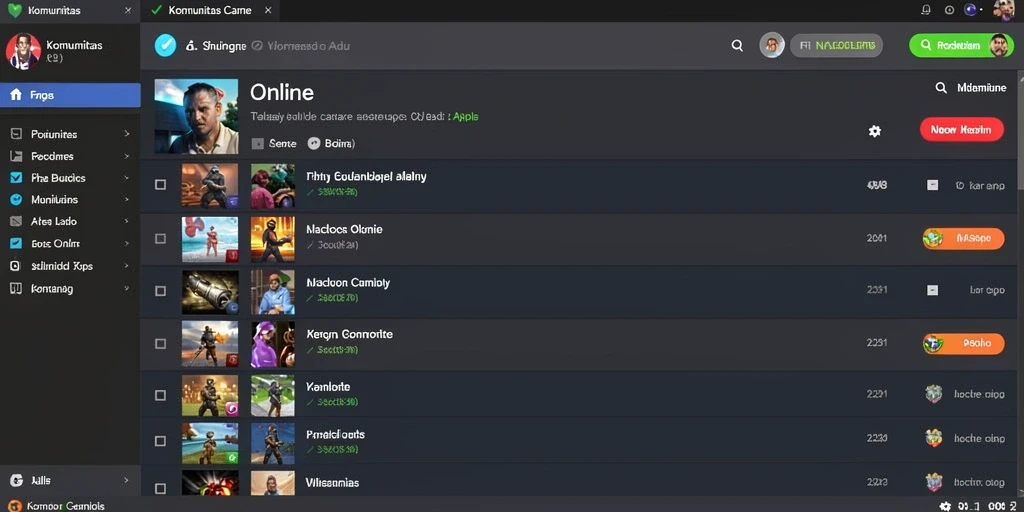This screenshot has width=1024, height=512.
Task: Open the Poriunites sidebar icon
Action: pyautogui.click(x=16, y=134)
